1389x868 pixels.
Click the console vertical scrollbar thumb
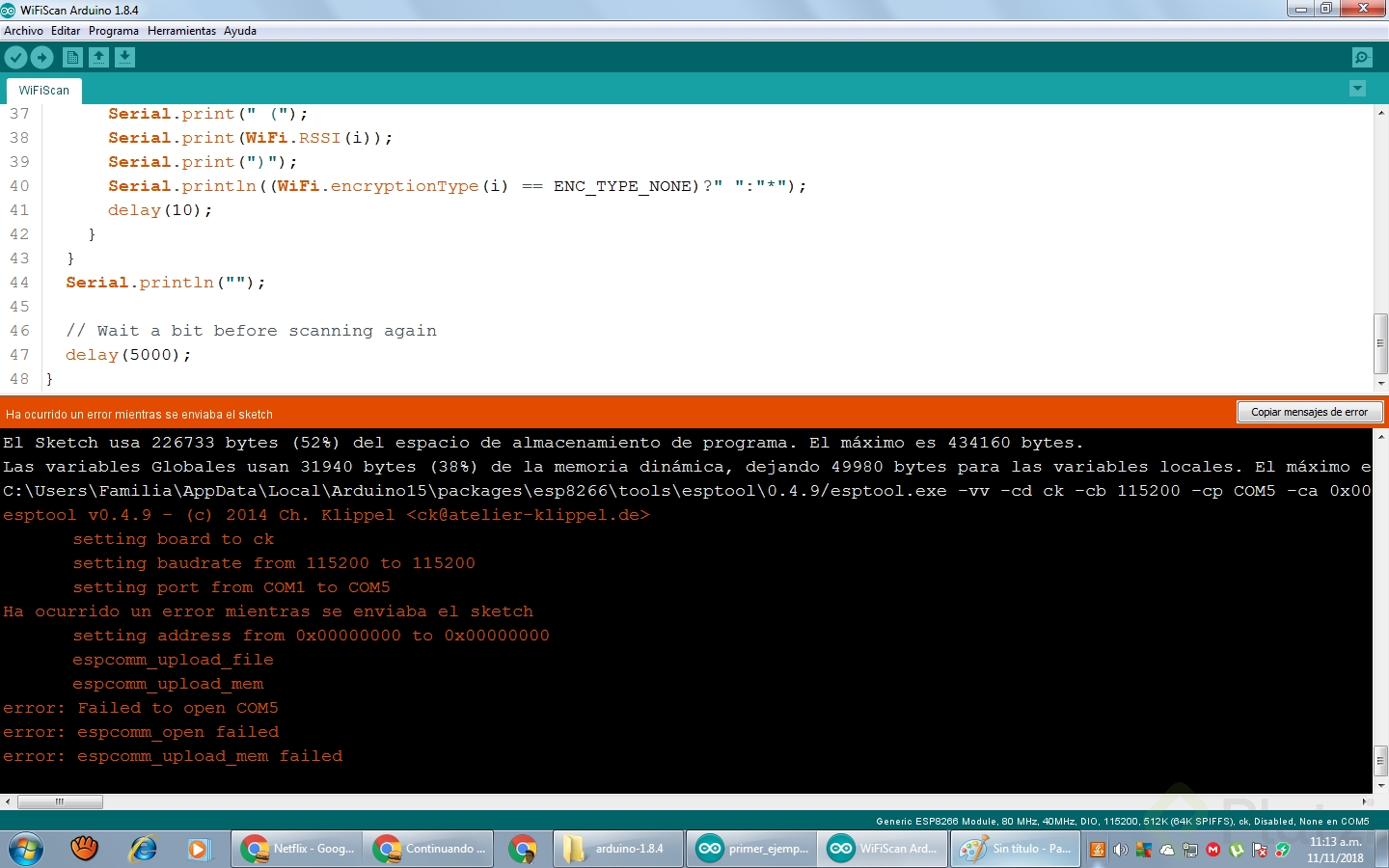point(1380,759)
